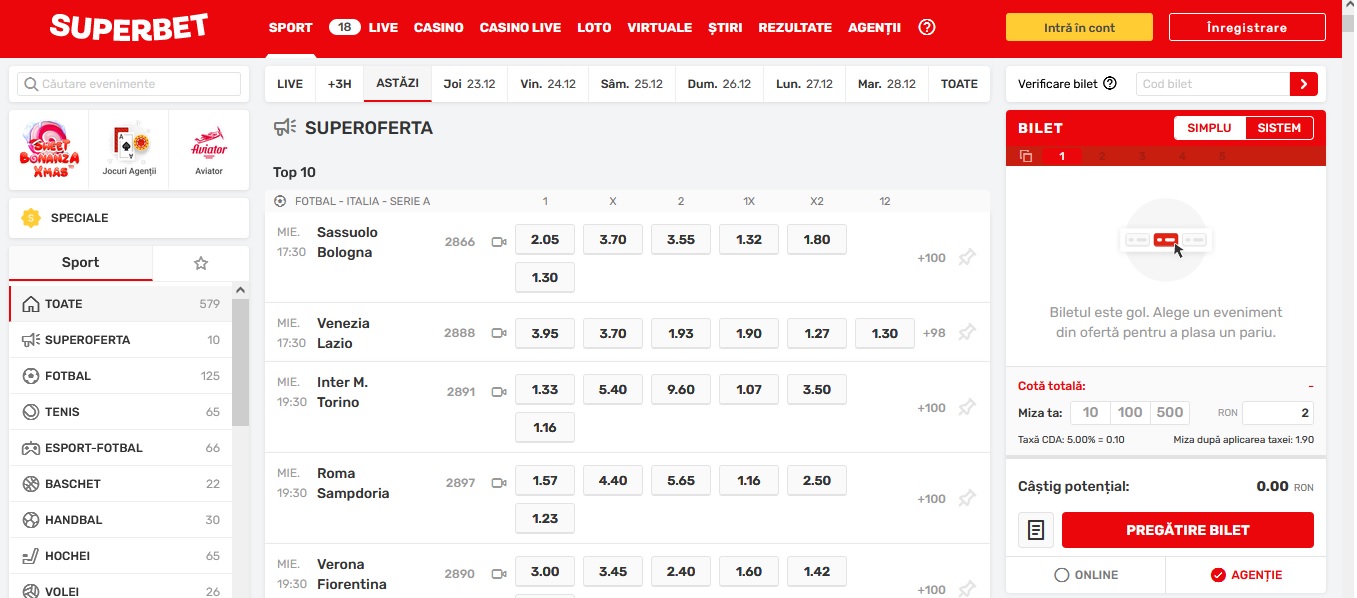
Task: Click live stream camera icon for Roma–Sampdoria
Action: [x=499, y=483]
